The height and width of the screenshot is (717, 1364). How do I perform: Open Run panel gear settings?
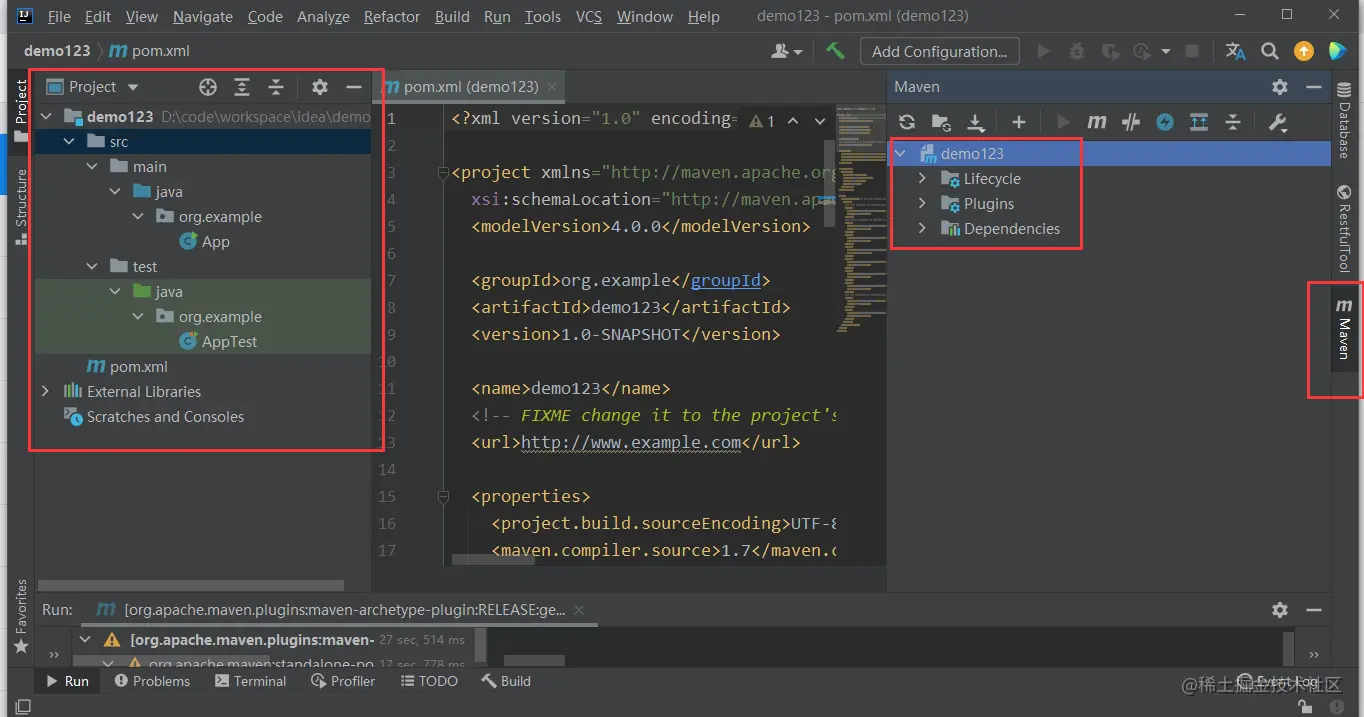click(x=1280, y=609)
